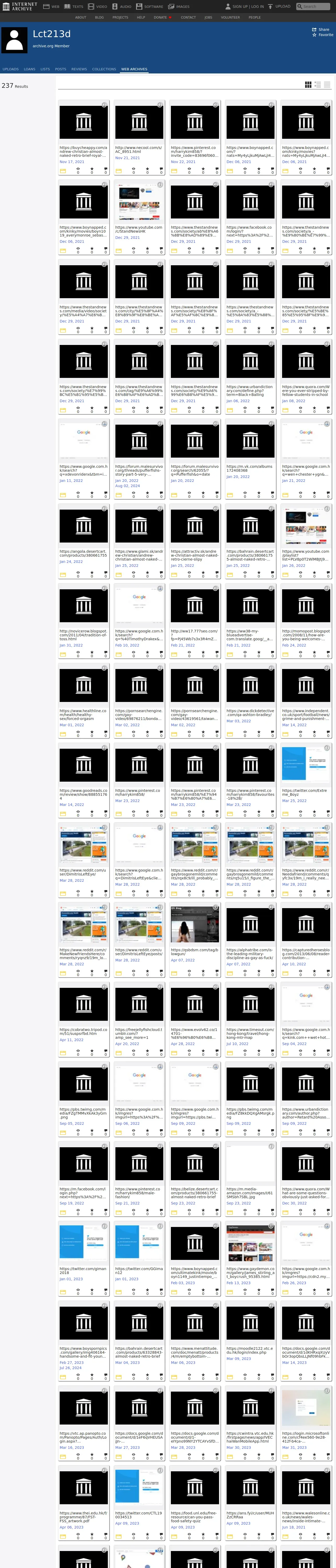
Task: Open the HELP menu item
Action: [141, 18]
